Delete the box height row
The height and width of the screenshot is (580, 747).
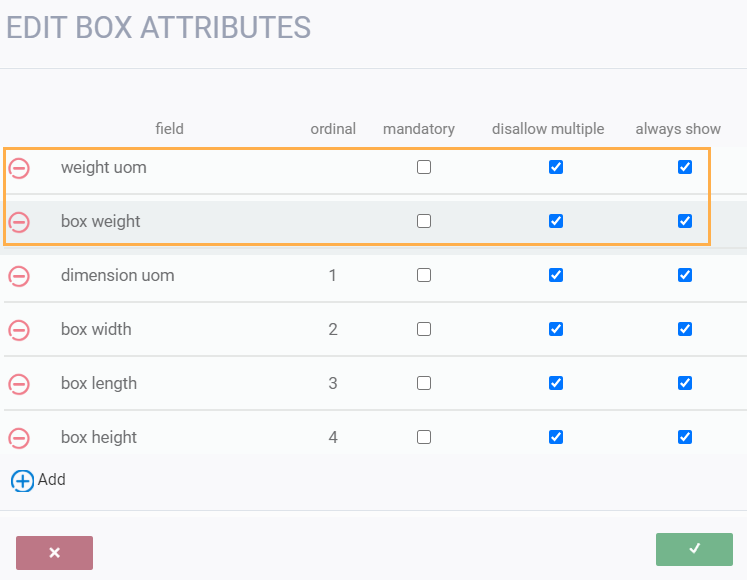click(19, 438)
